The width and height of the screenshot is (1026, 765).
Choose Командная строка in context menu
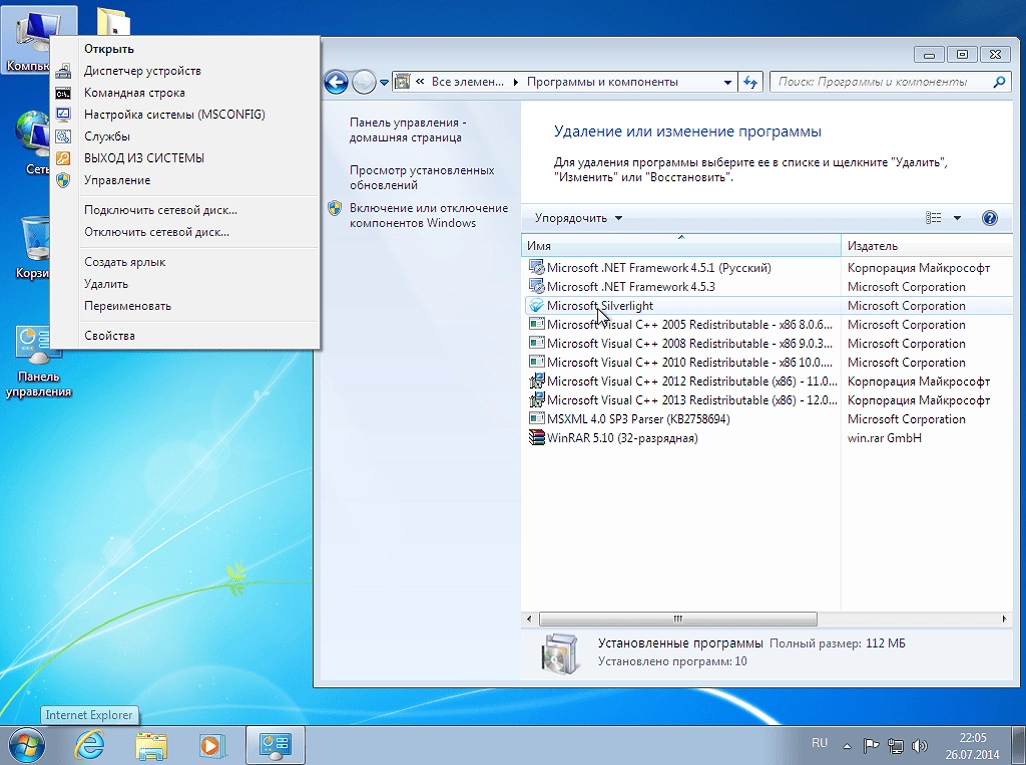point(185,93)
